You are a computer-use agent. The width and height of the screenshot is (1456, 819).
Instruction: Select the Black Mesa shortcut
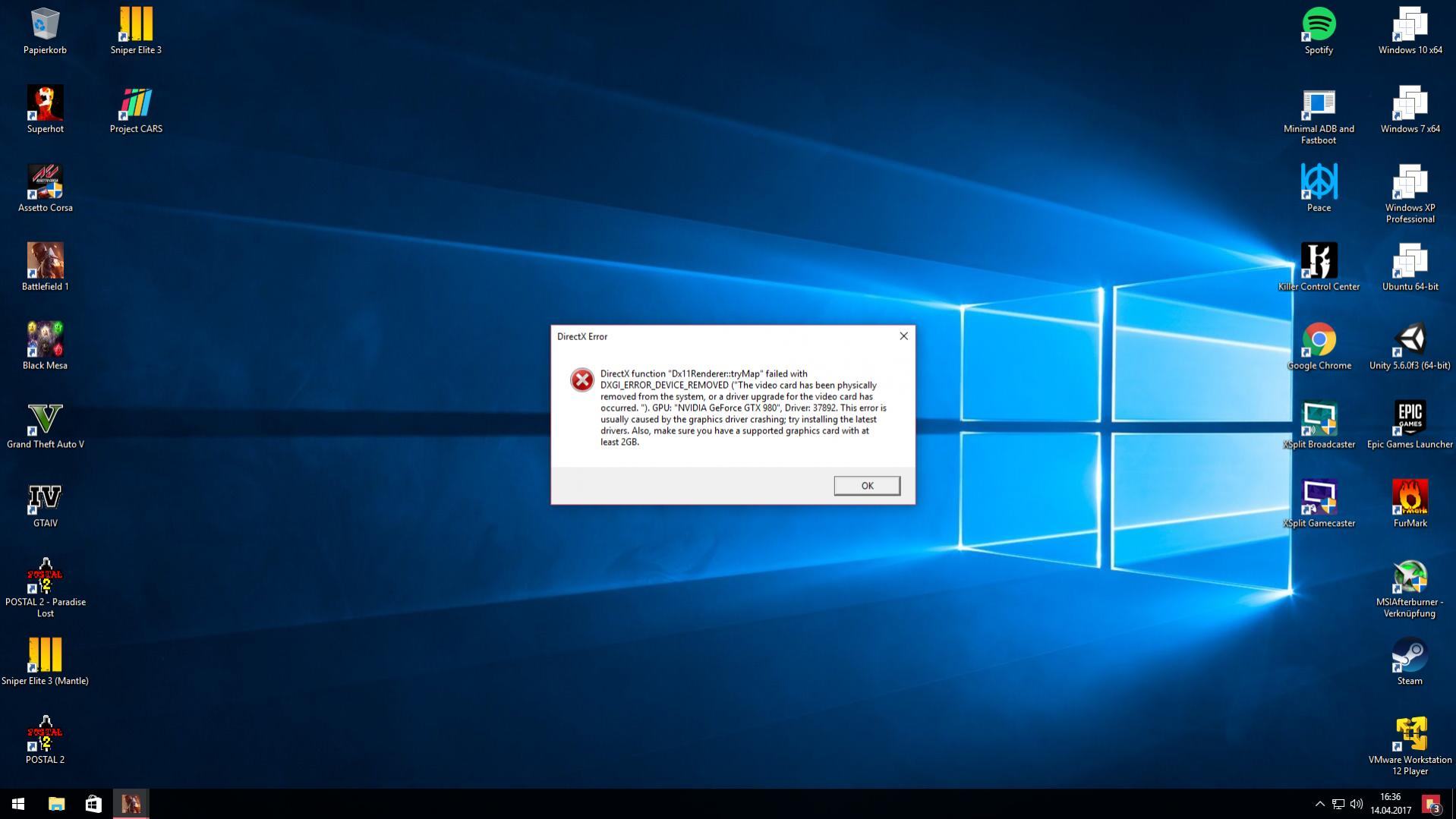coord(45,346)
